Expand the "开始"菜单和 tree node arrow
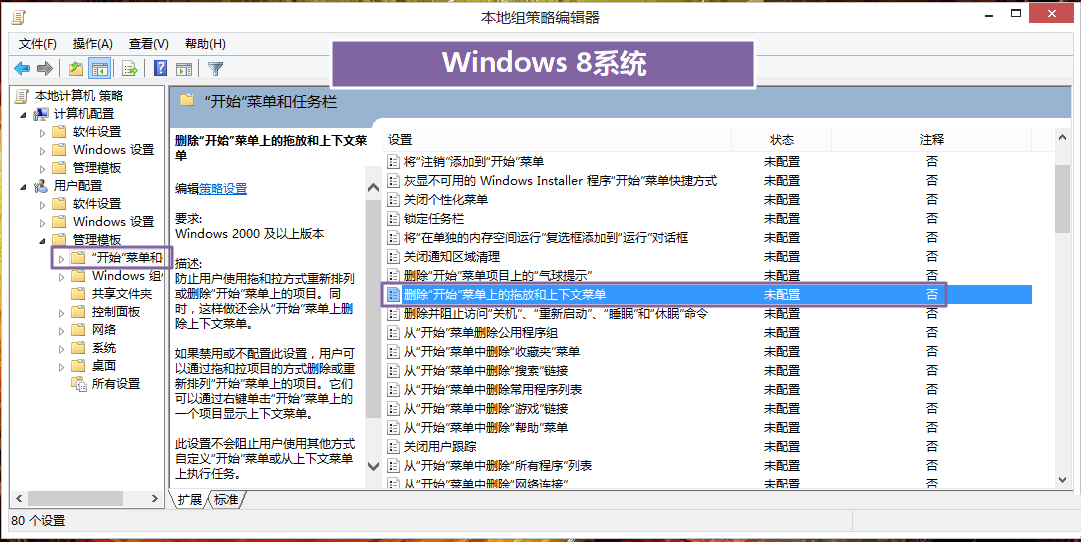This screenshot has width=1081, height=542. [x=61, y=259]
